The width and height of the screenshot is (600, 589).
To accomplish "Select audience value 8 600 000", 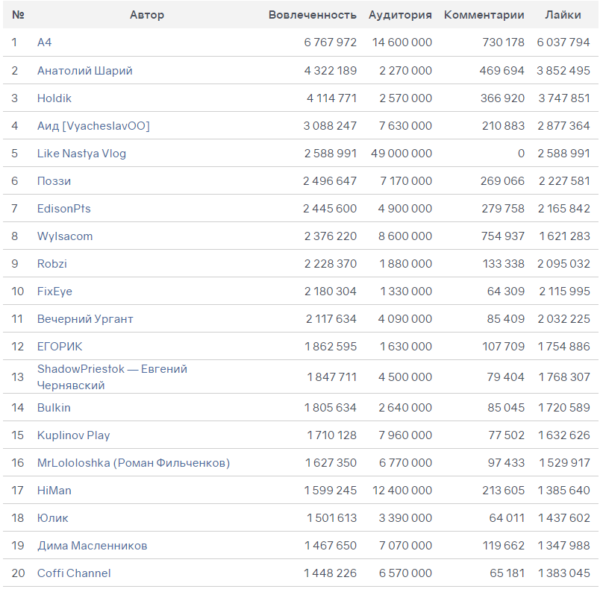I will tap(405, 236).
